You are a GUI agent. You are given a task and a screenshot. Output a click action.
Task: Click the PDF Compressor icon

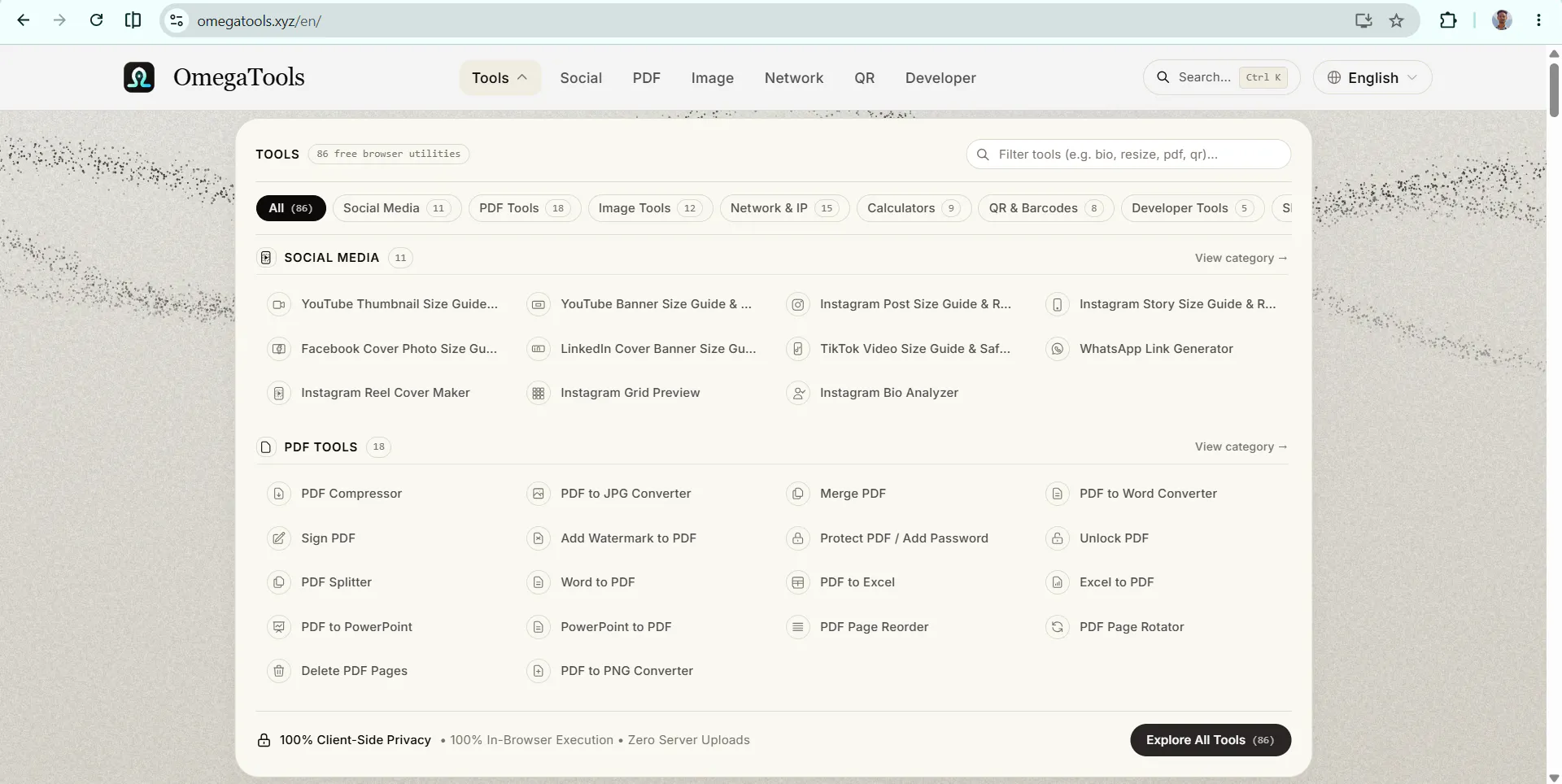point(279,494)
